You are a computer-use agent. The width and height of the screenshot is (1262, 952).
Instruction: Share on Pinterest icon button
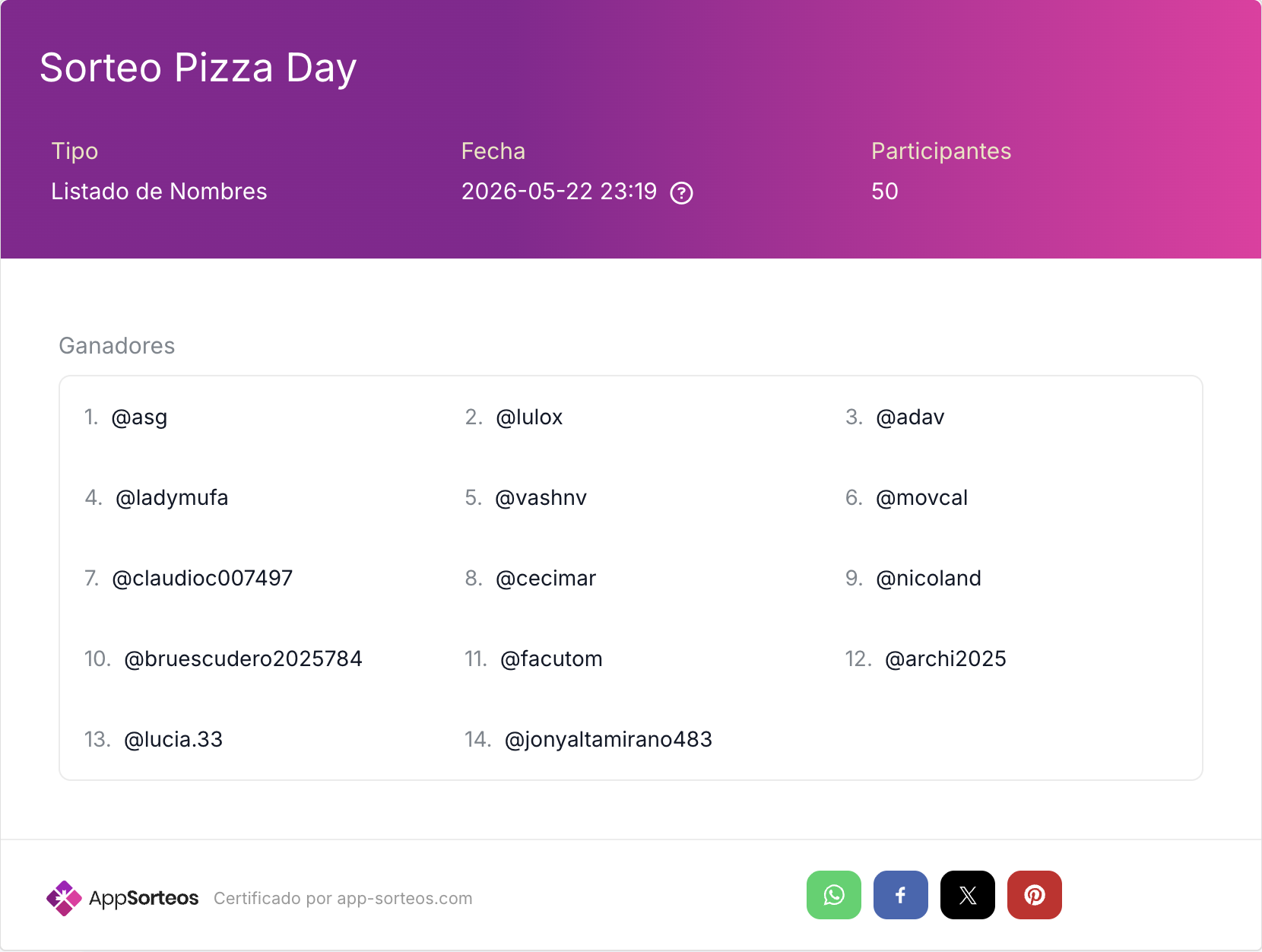(x=1035, y=895)
